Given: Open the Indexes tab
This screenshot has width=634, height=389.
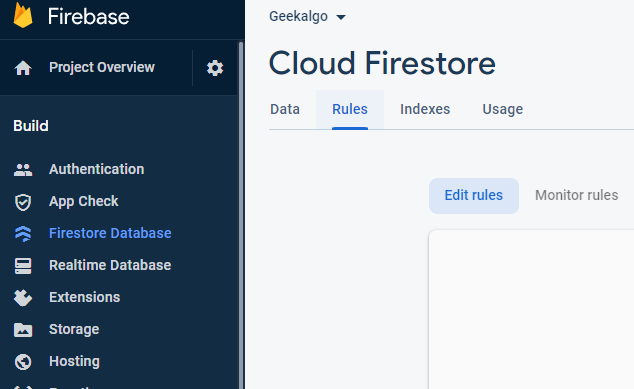Looking at the screenshot, I should [425, 109].
